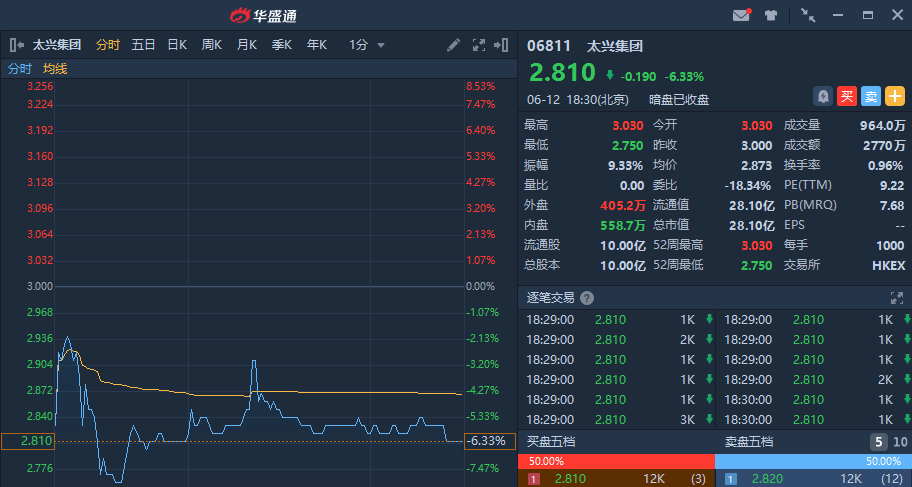Screen dimensions: 912x487
Task: Click the 最低 value 2.750
Action: click(x=628, y=145)
